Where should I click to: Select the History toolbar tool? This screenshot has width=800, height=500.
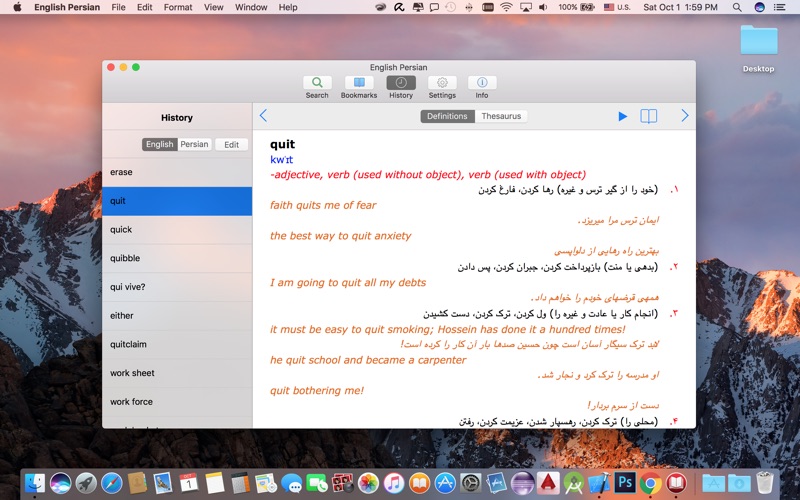(401, 87)
